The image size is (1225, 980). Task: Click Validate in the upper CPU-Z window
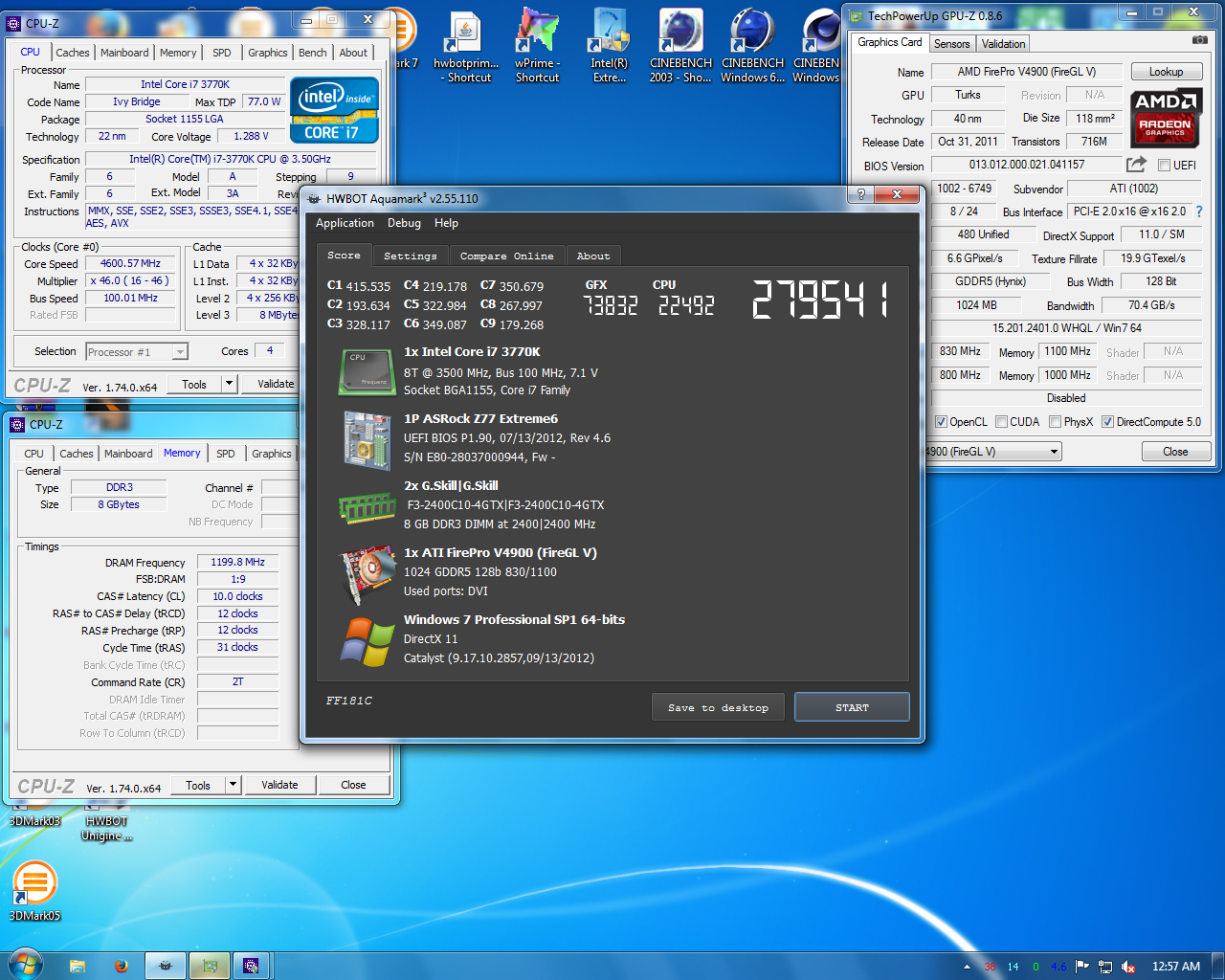pyautogui.click(x=276, y=384)
